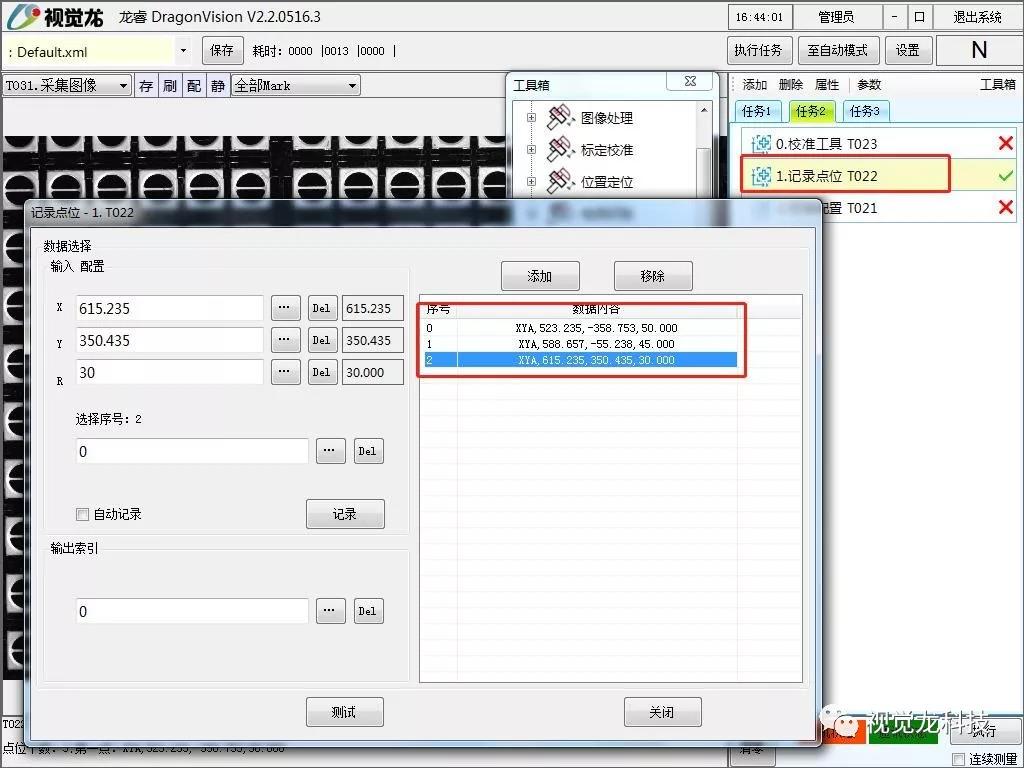Screen dimensions: 1024x768
Task: Click the red X beside 校准工具 T023
Action: pos(1005,143)
